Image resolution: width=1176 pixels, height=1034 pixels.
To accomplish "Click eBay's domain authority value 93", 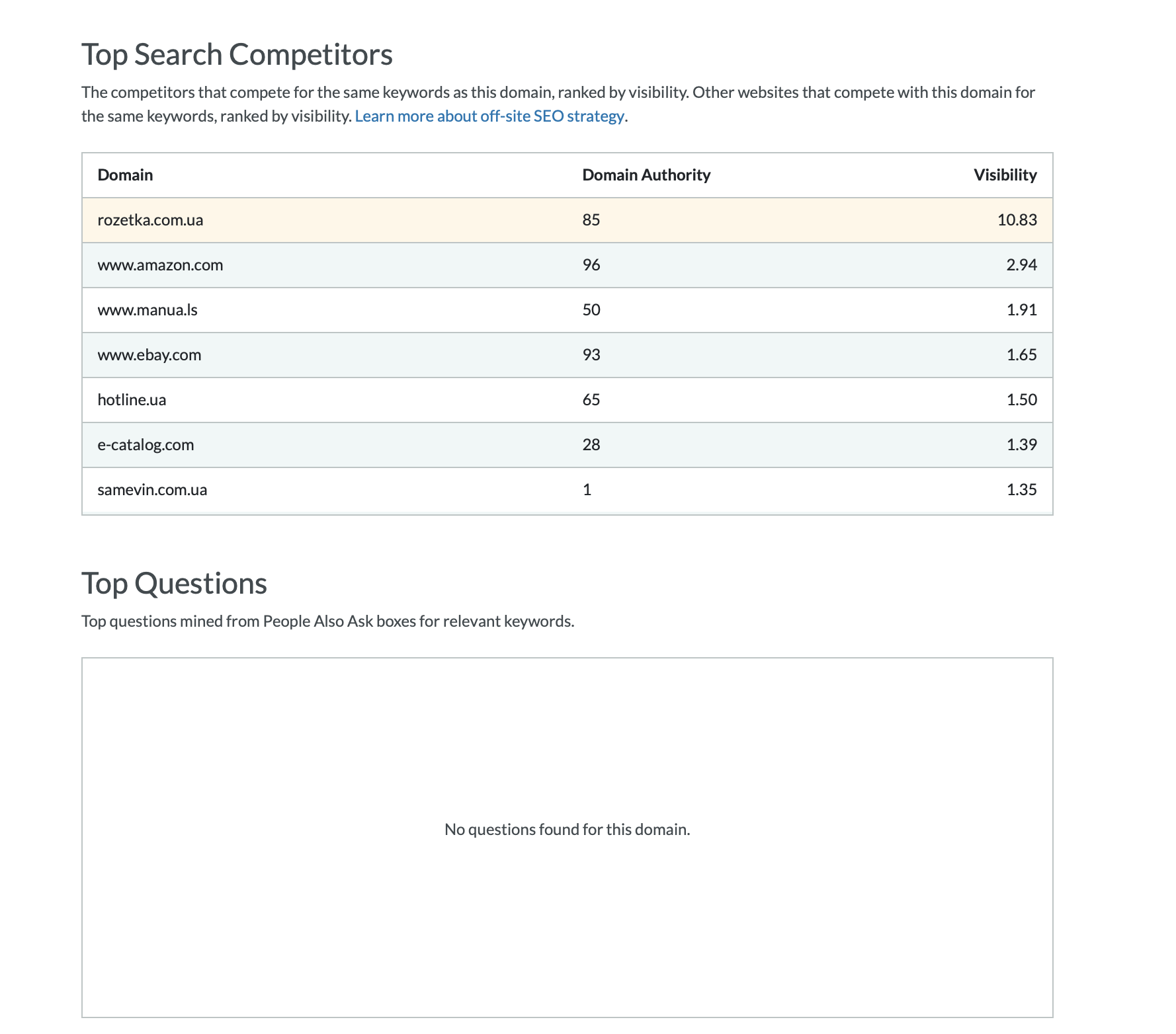I will point(591,355).
